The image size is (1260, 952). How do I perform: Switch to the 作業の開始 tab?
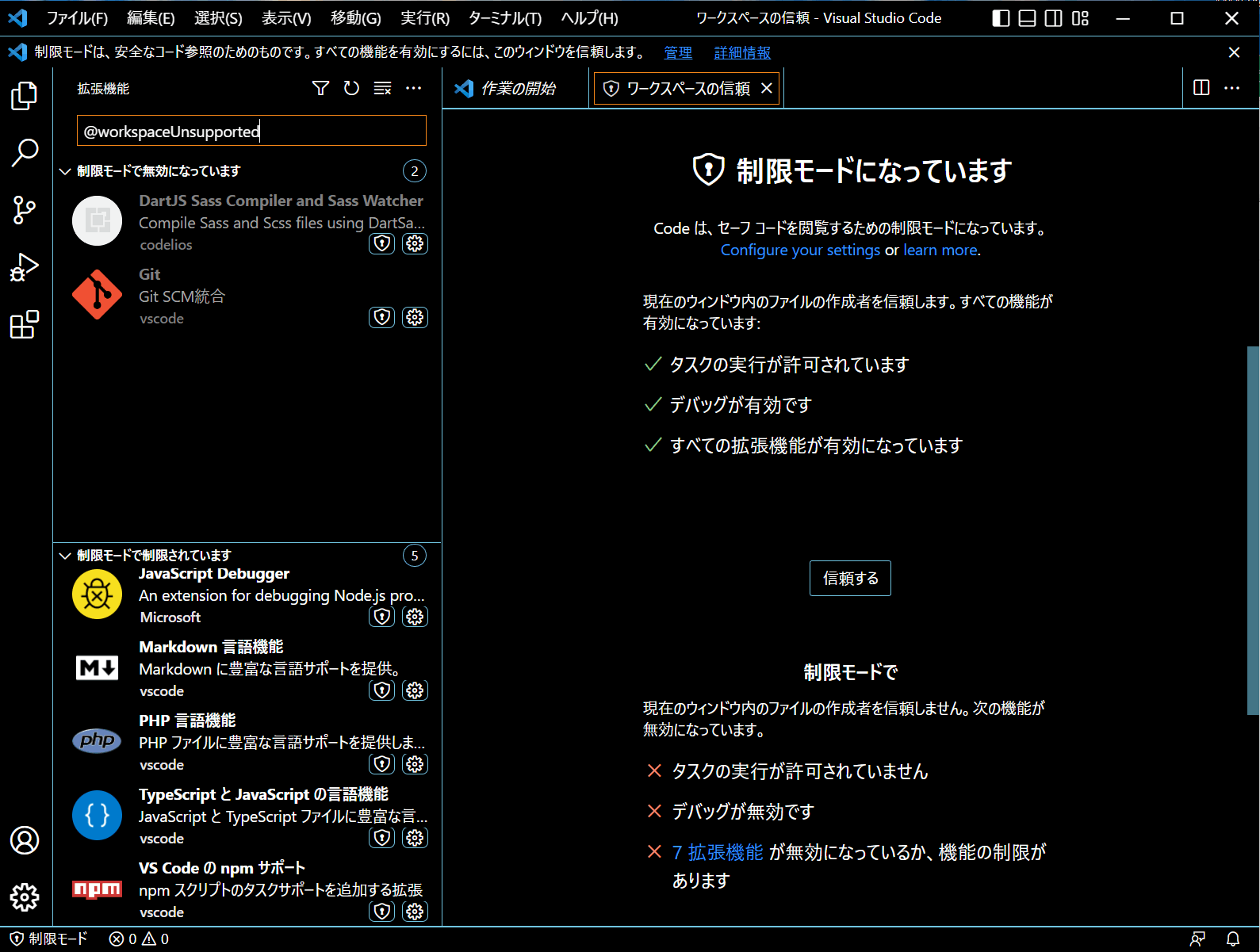[x=516, y=88]
